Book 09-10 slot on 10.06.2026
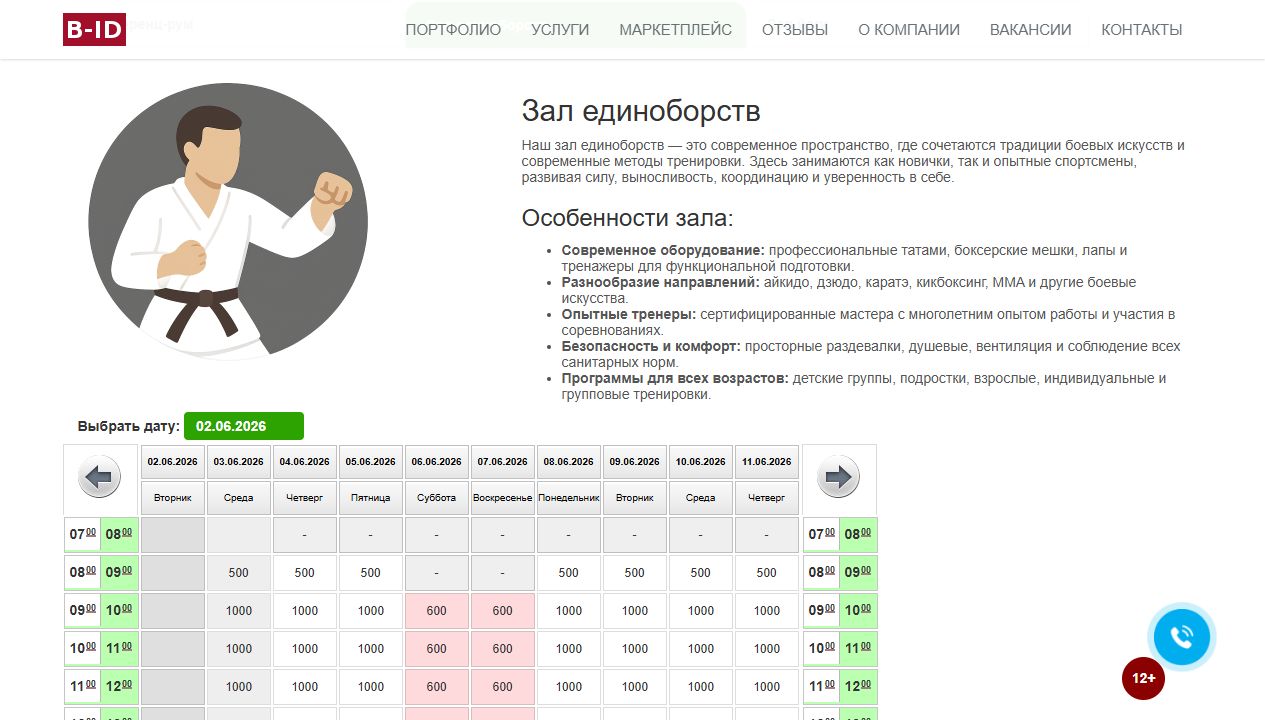Screen dimensions: 1265x720 (701, 611)
